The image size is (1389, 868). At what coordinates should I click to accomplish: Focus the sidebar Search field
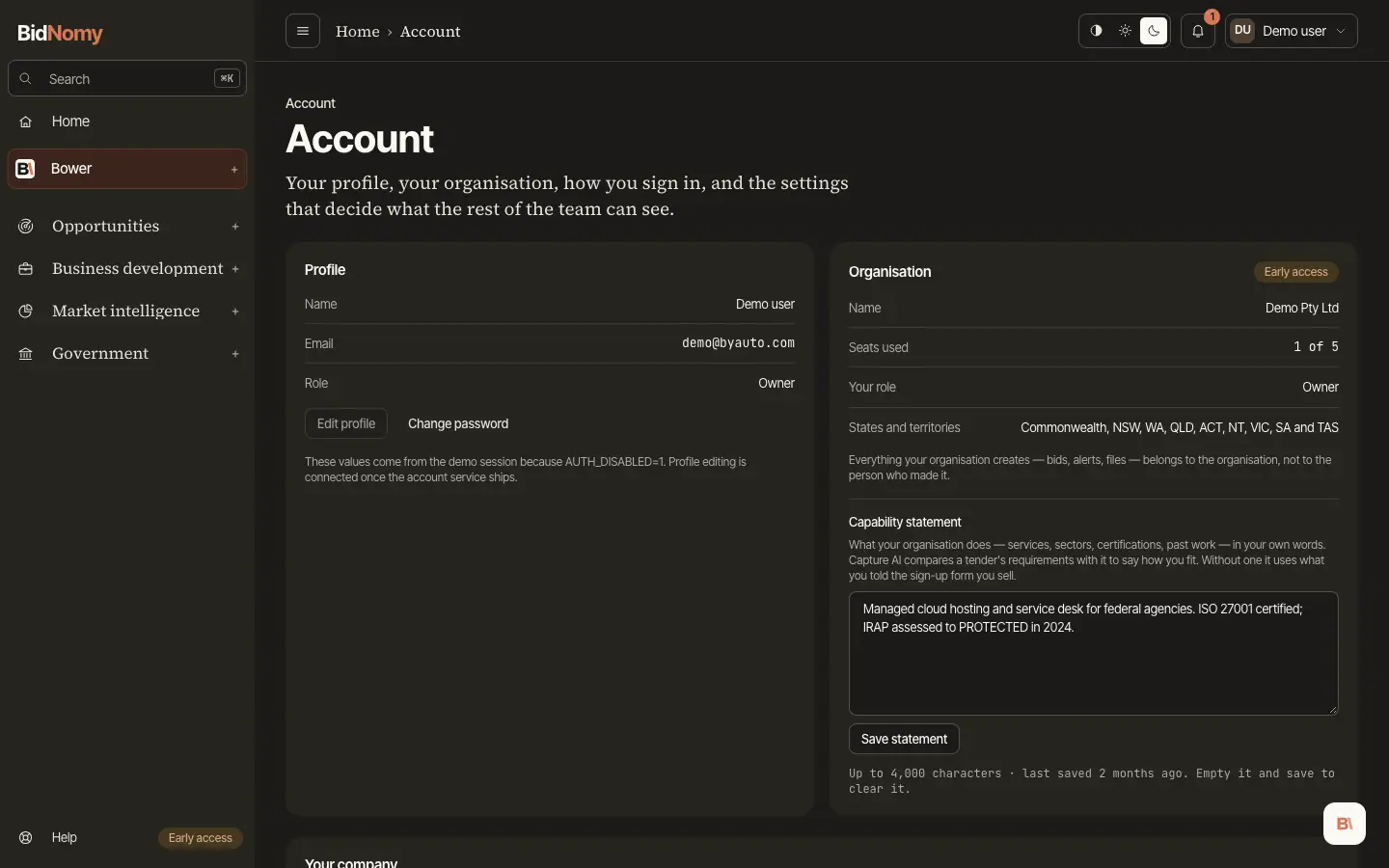(127, 78)
